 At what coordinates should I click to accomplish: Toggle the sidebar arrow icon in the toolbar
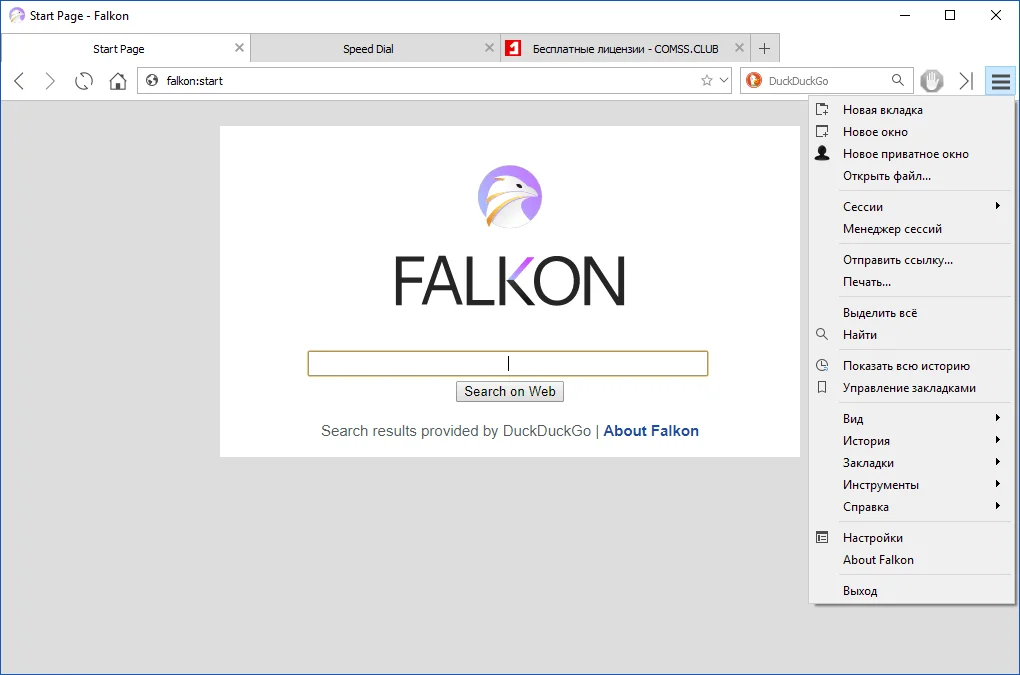(966, 81)
